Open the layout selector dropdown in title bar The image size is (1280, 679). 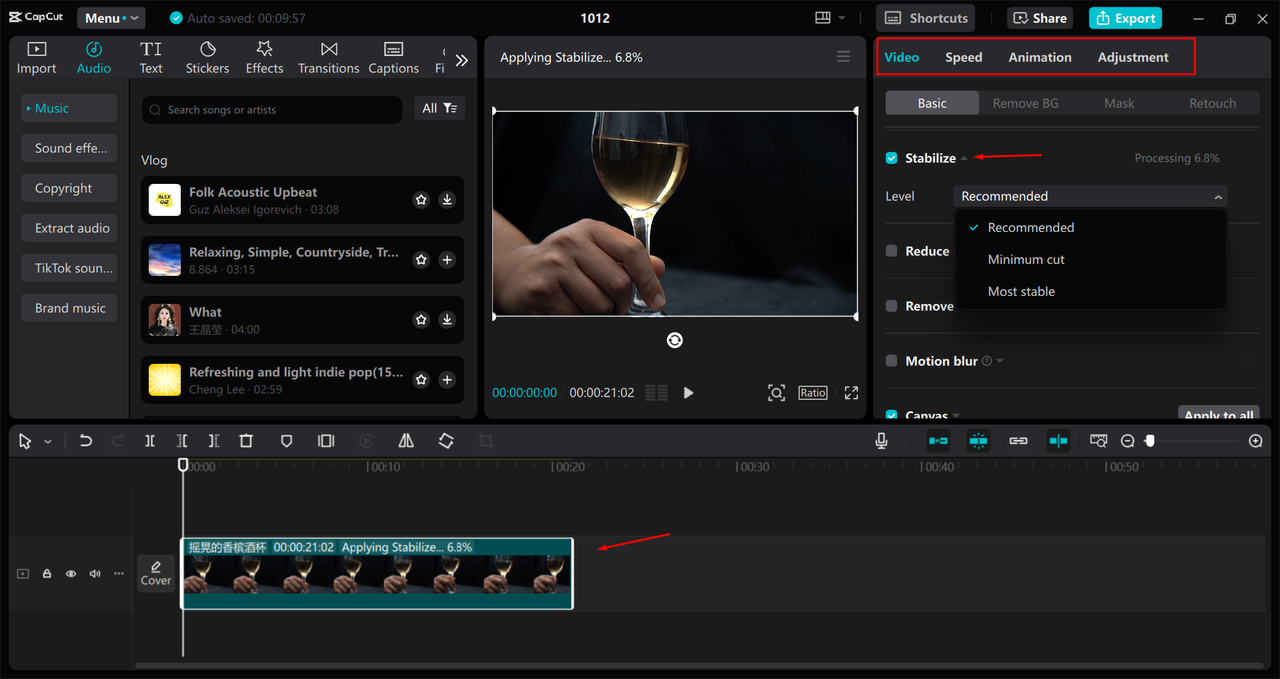tap(830, 18)
